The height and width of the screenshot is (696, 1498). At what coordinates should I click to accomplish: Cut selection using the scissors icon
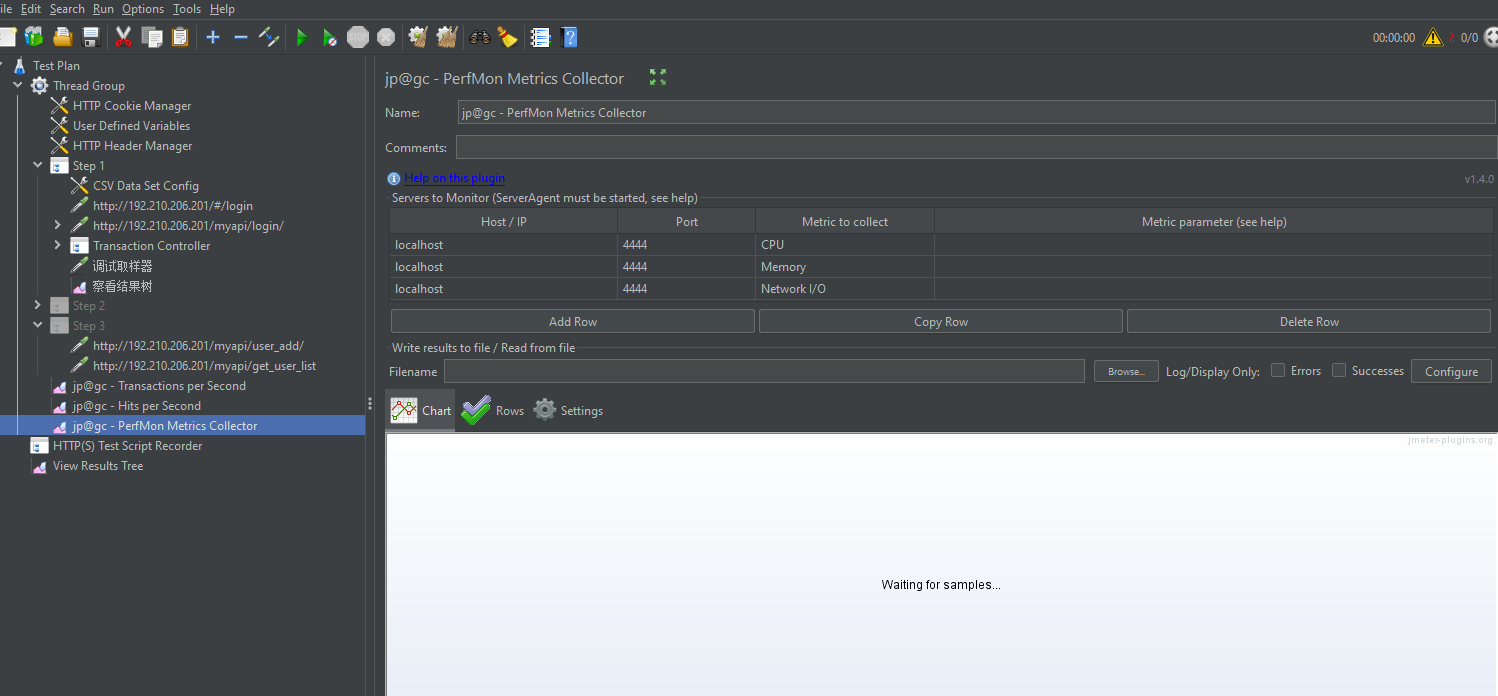124,37
